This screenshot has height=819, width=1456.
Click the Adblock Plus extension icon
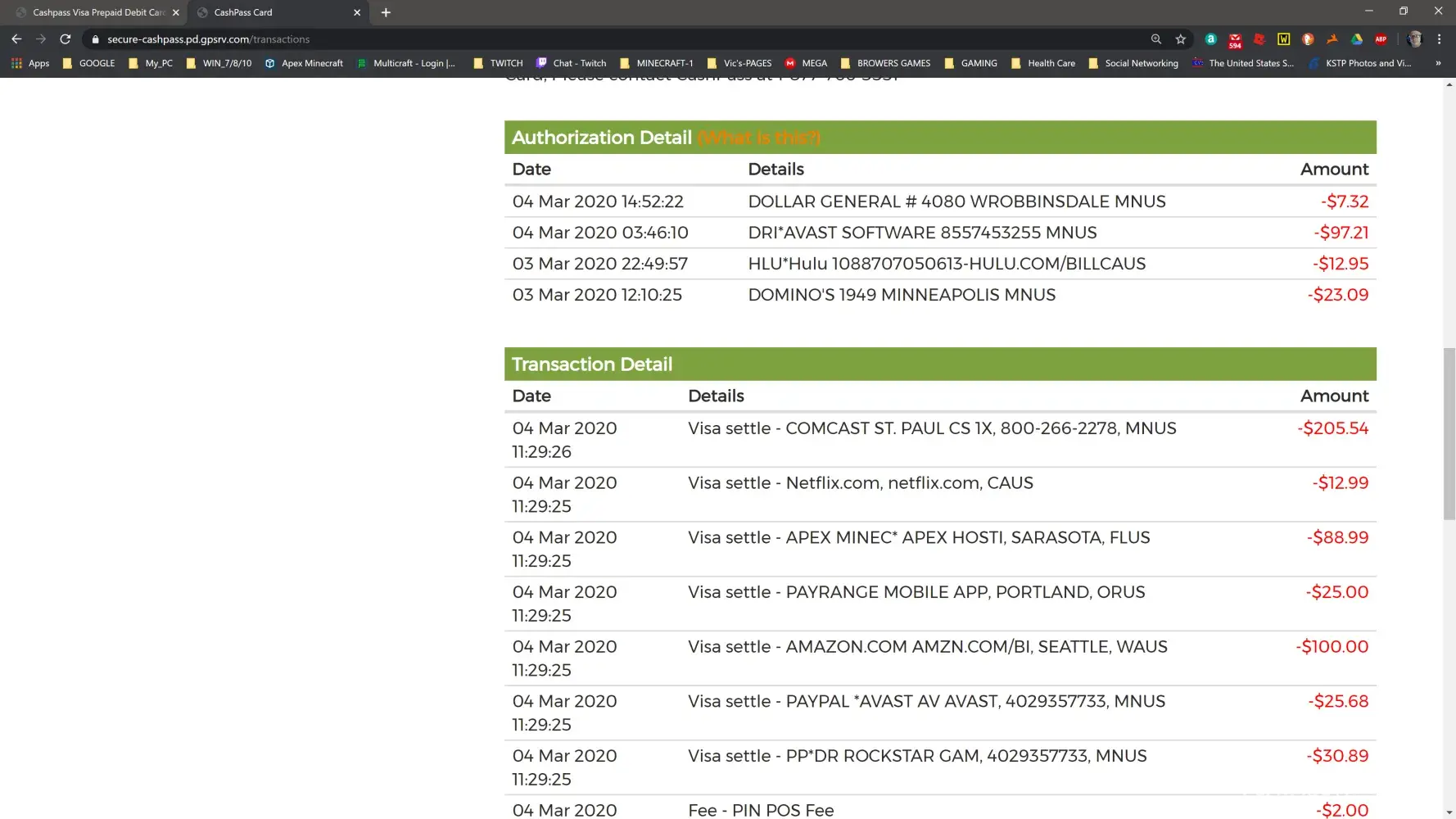(x=1381, y=39)
